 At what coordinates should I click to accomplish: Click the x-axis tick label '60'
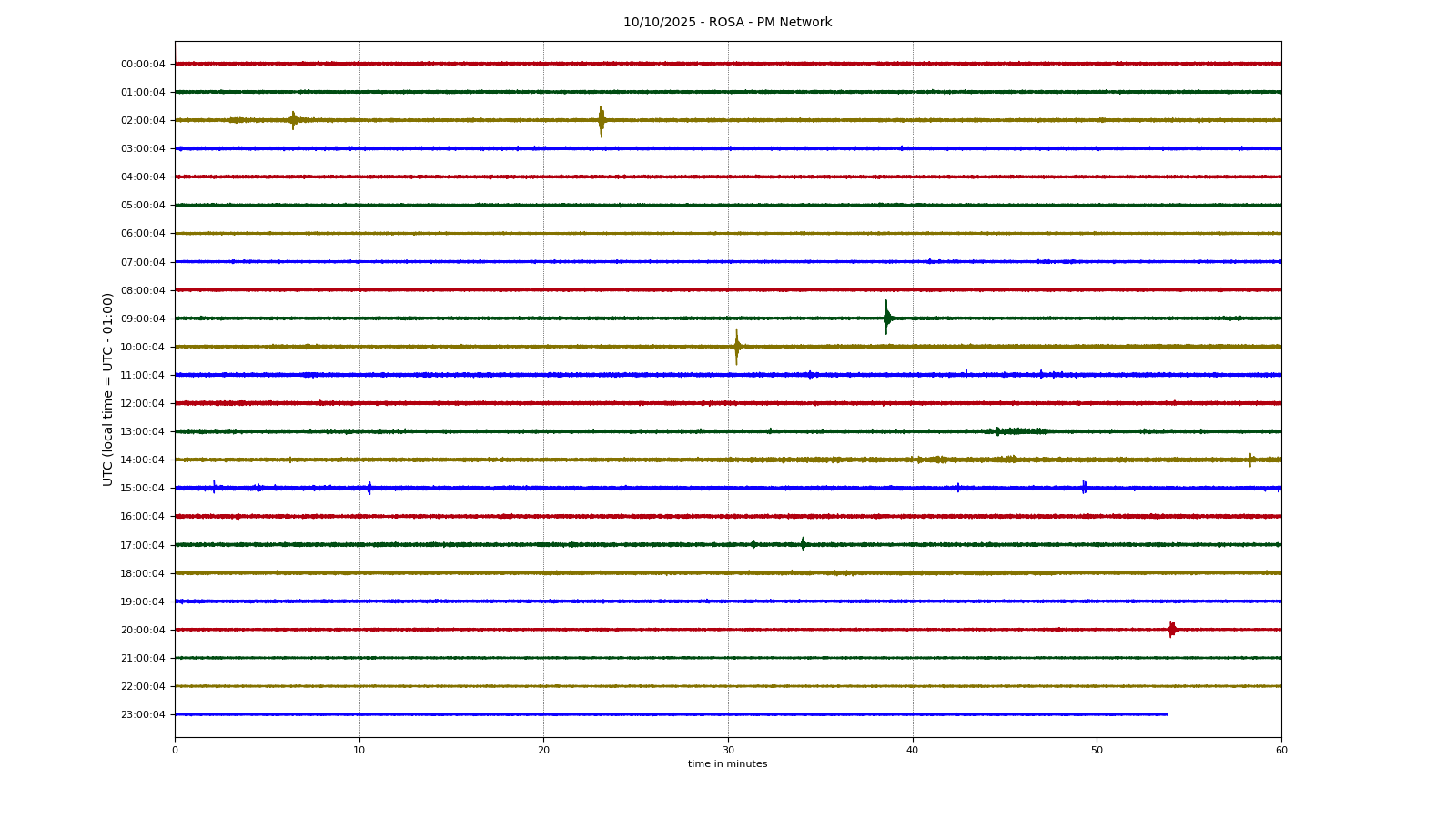point(1281,750)
